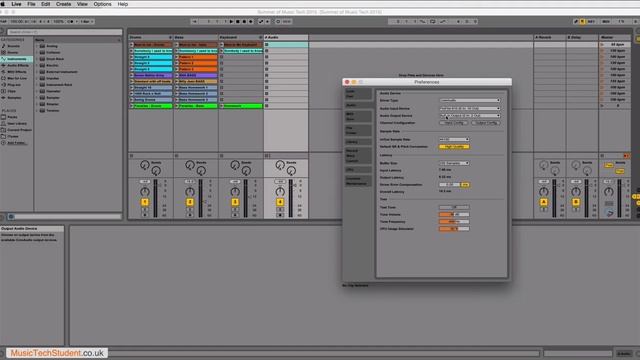This screenshot has height=360, width=640.
Task: Open the Edit menu
Action: (x=45, y=4)
